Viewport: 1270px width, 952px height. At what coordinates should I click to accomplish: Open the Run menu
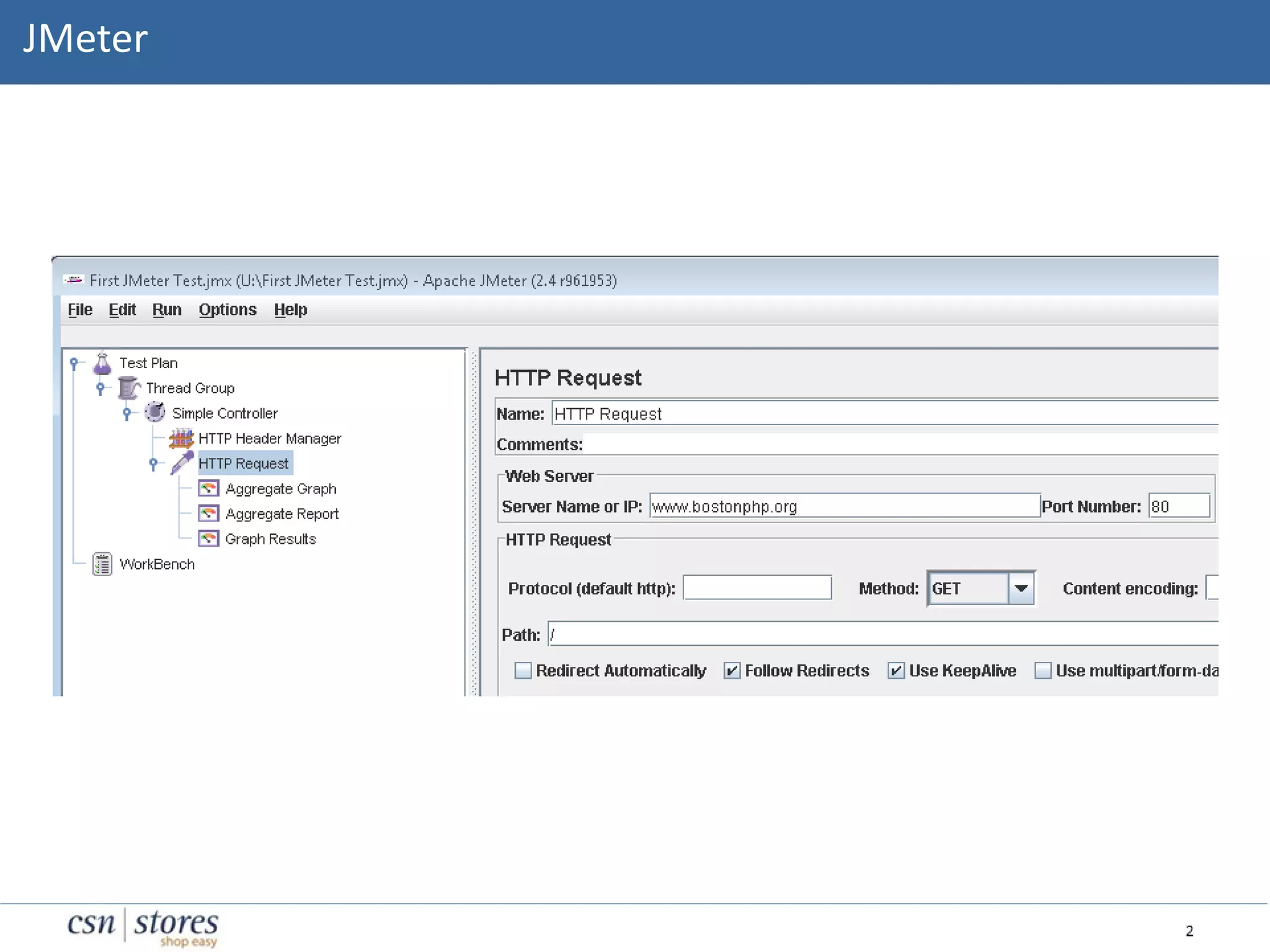(167, 309)
